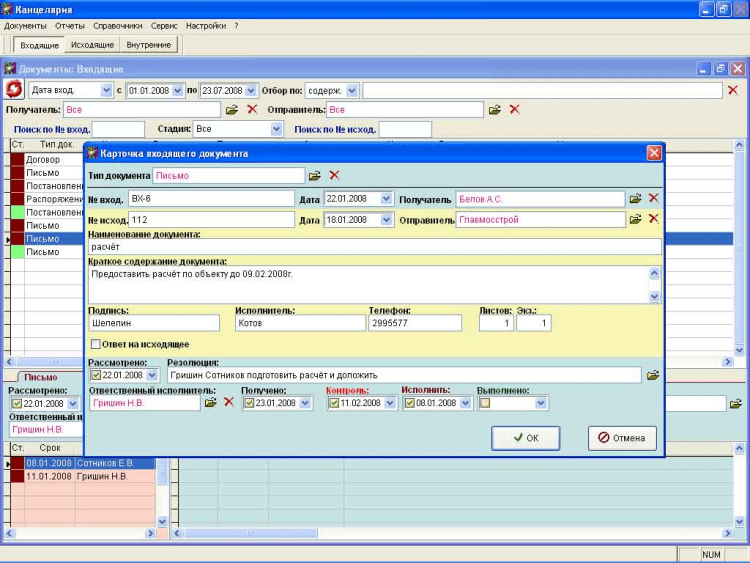Open the Стадия dropdown showing 'Все'
This screenshot has width=750, height=563.
tap(277, 129)
